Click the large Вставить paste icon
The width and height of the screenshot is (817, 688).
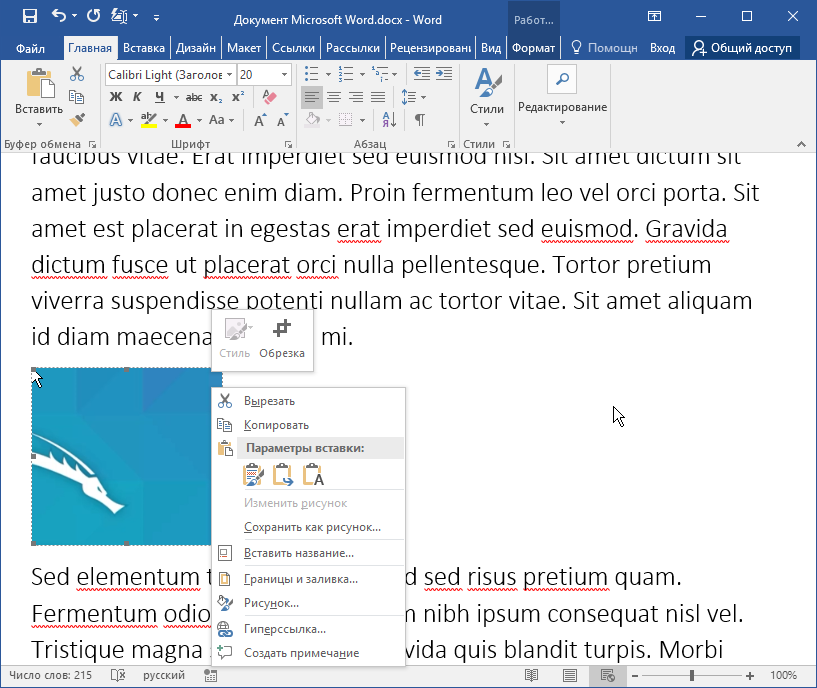pyautogui.click(x=40, y=83)
